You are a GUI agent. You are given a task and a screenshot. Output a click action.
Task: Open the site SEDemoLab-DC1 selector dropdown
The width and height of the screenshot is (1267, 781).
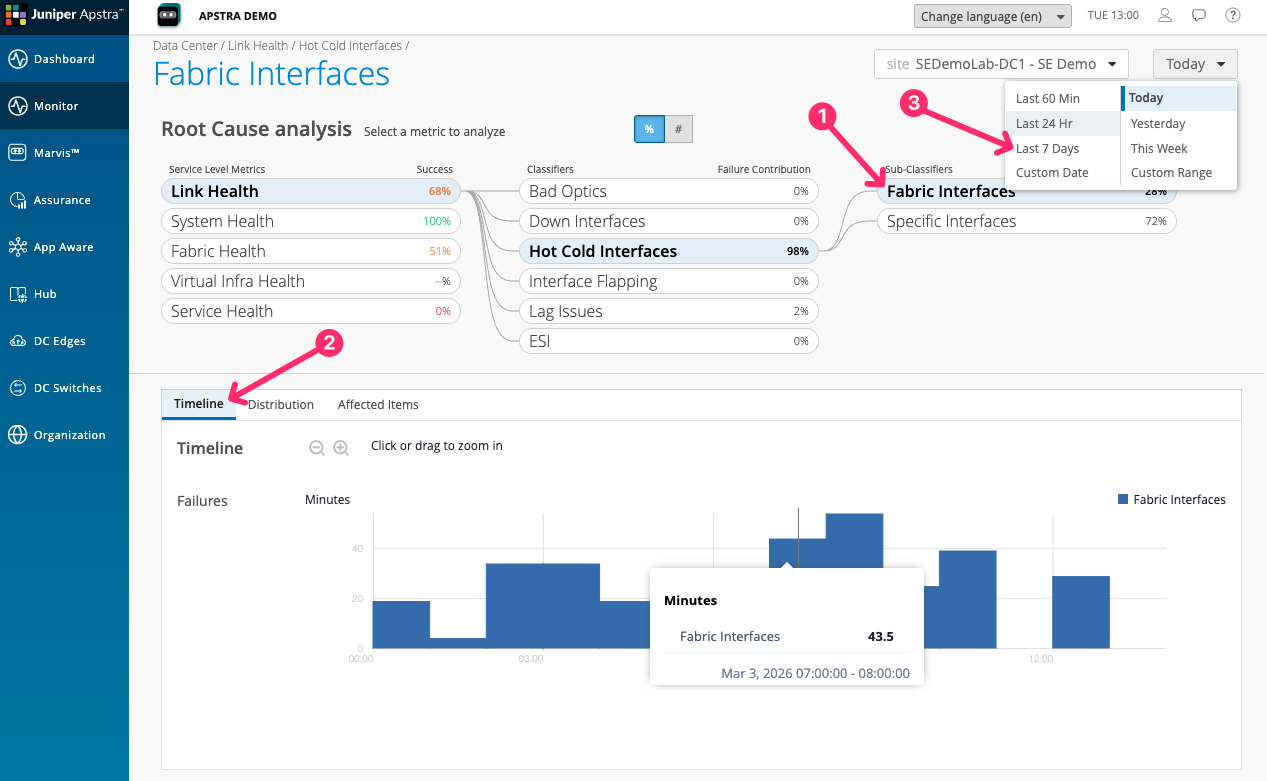point(1001,63)
